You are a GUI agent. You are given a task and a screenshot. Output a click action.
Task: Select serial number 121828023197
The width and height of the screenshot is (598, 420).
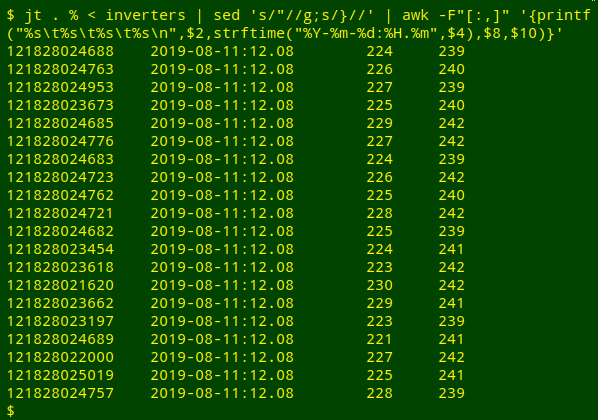coord(60,321)
